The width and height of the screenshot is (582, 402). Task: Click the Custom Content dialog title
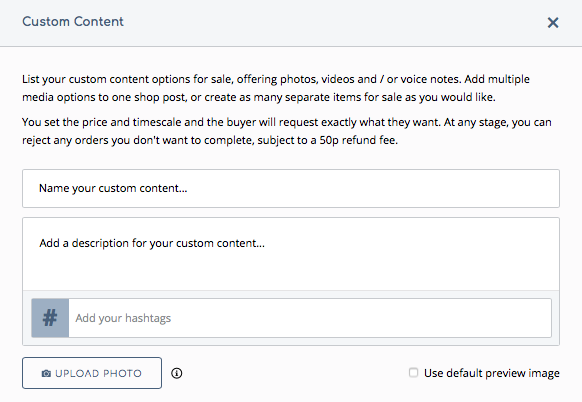coord(73,22)
